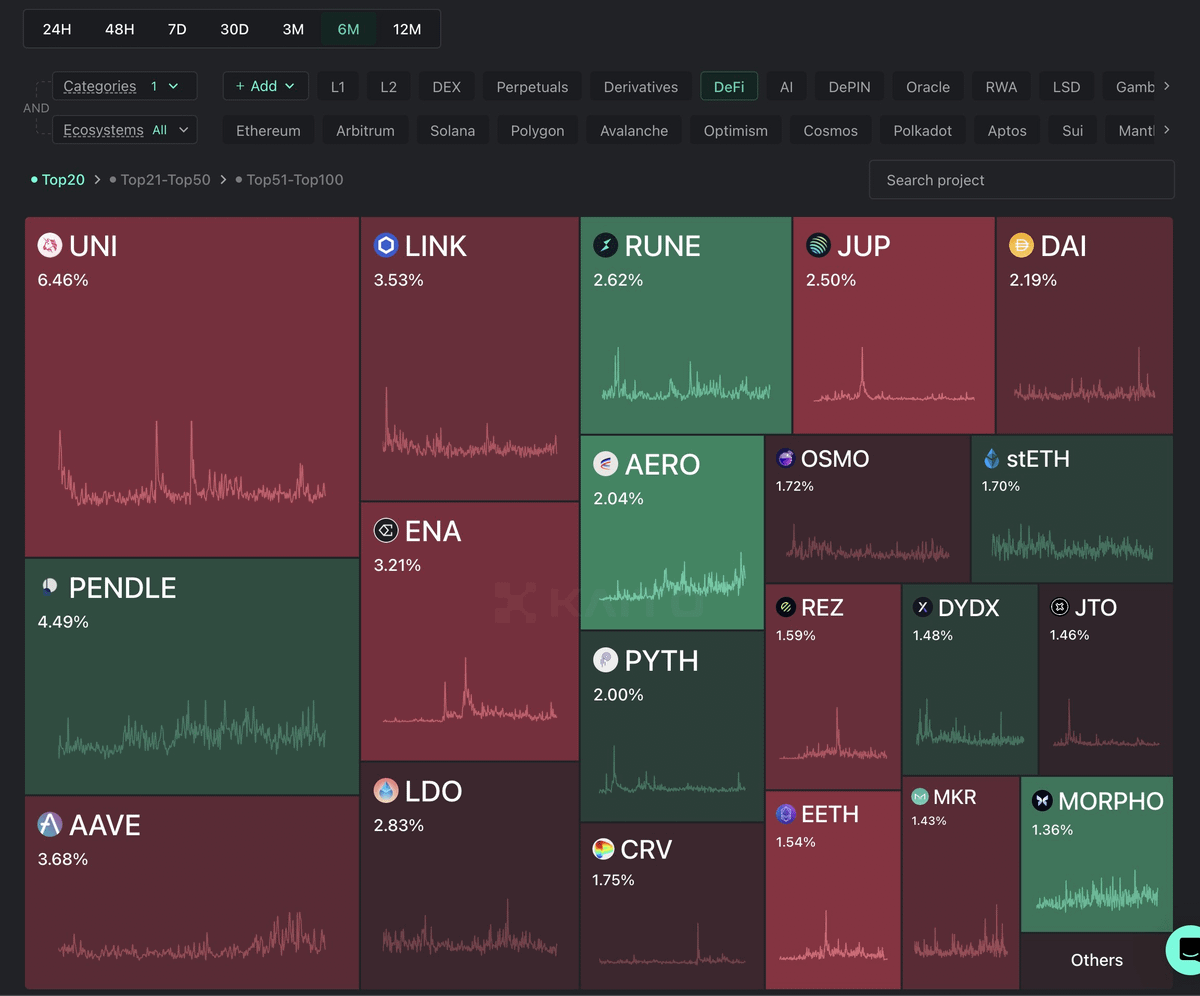Click the stETH token logo icon
This screenshot has height=996, width=1200.
tap(991, 459)
